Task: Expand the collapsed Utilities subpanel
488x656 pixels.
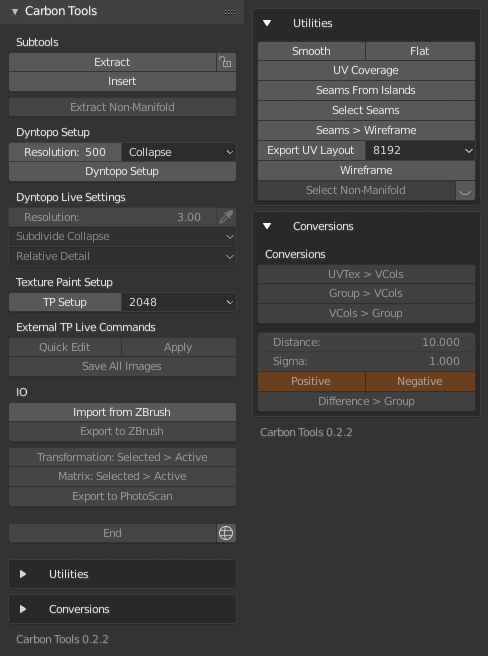Action: [x=23, y=574]
